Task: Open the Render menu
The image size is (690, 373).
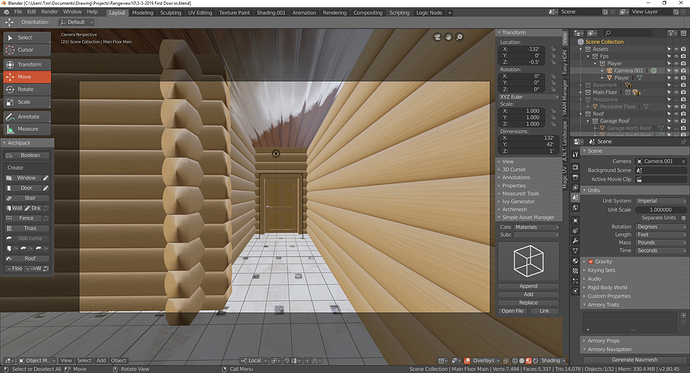Action: point(50,12)
